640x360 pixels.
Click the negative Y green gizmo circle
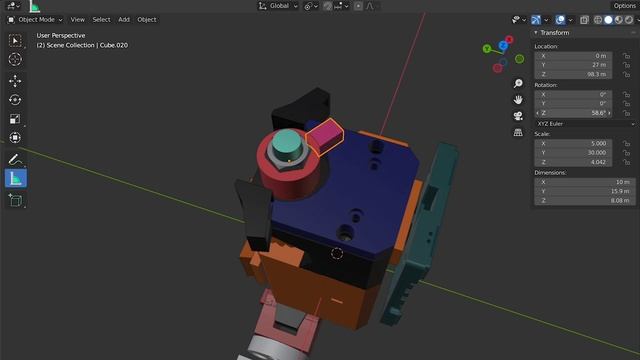click(x=520, y=59)
